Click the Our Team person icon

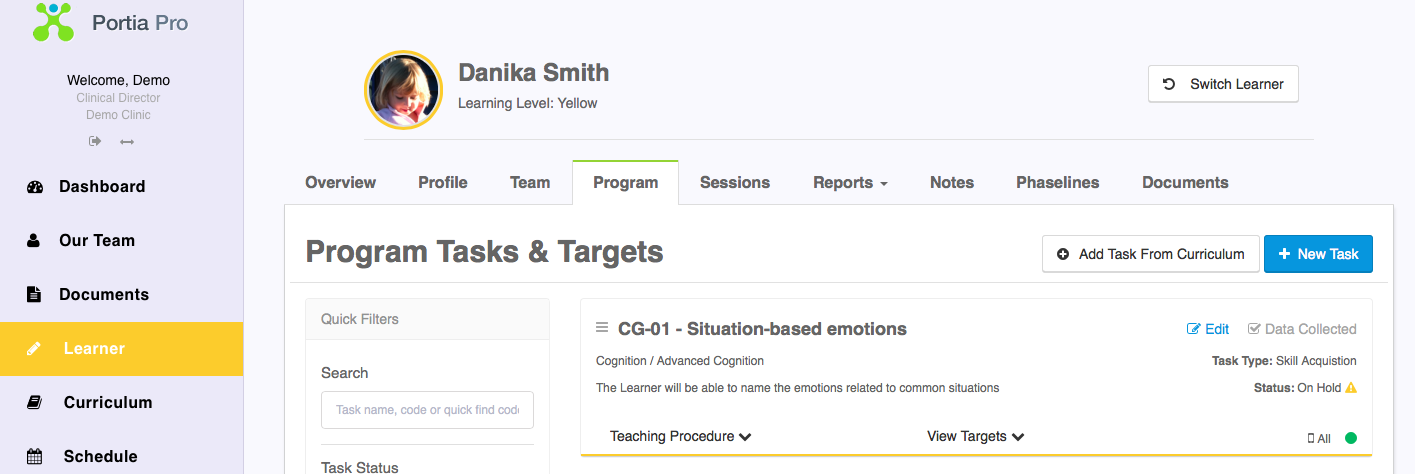(34, 241)
